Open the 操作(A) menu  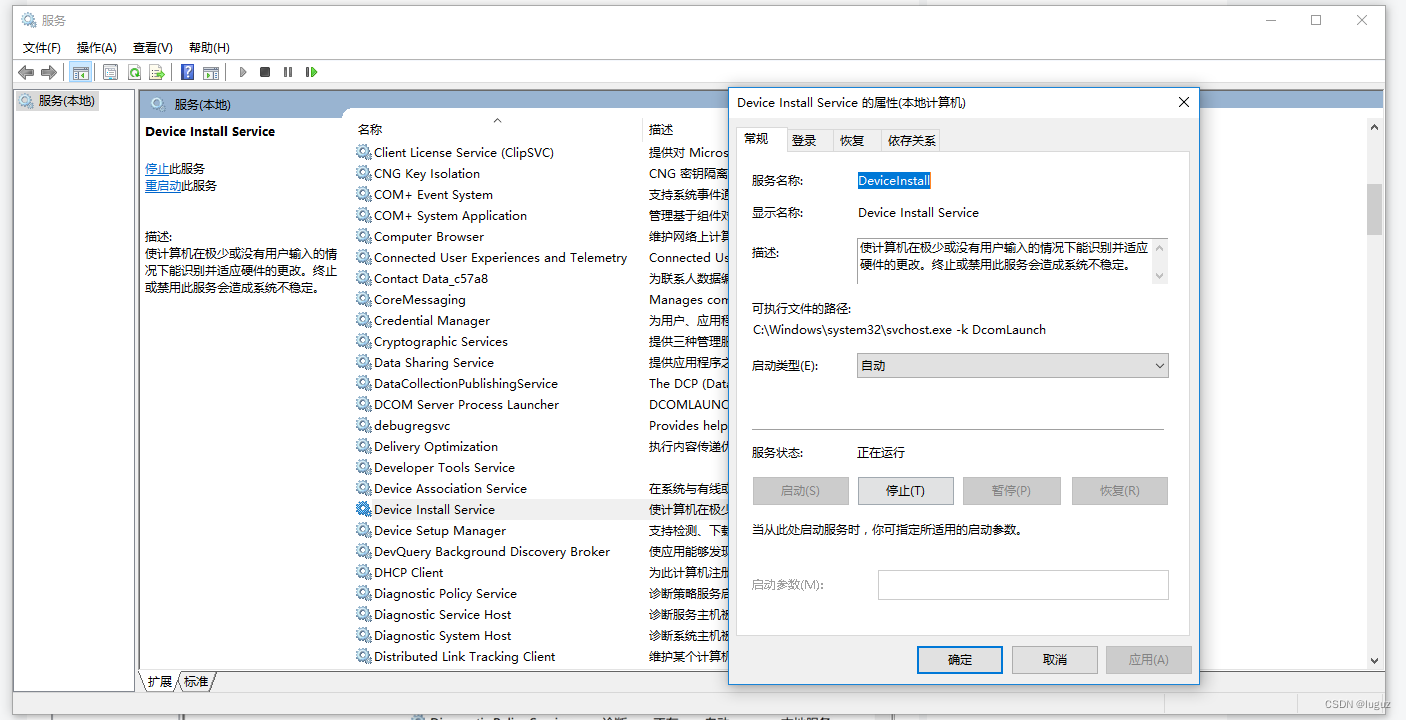(x=96, y=46)
